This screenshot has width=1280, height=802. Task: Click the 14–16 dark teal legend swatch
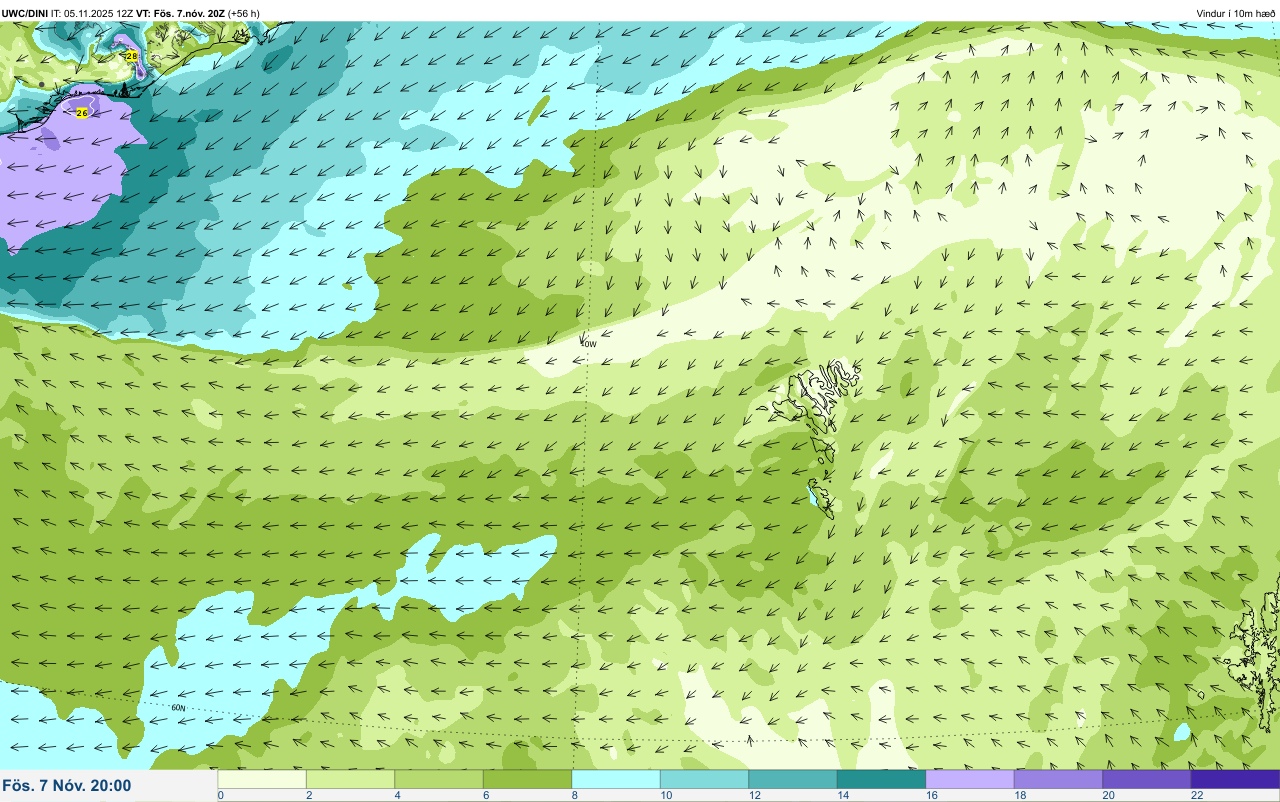[881, 779]
